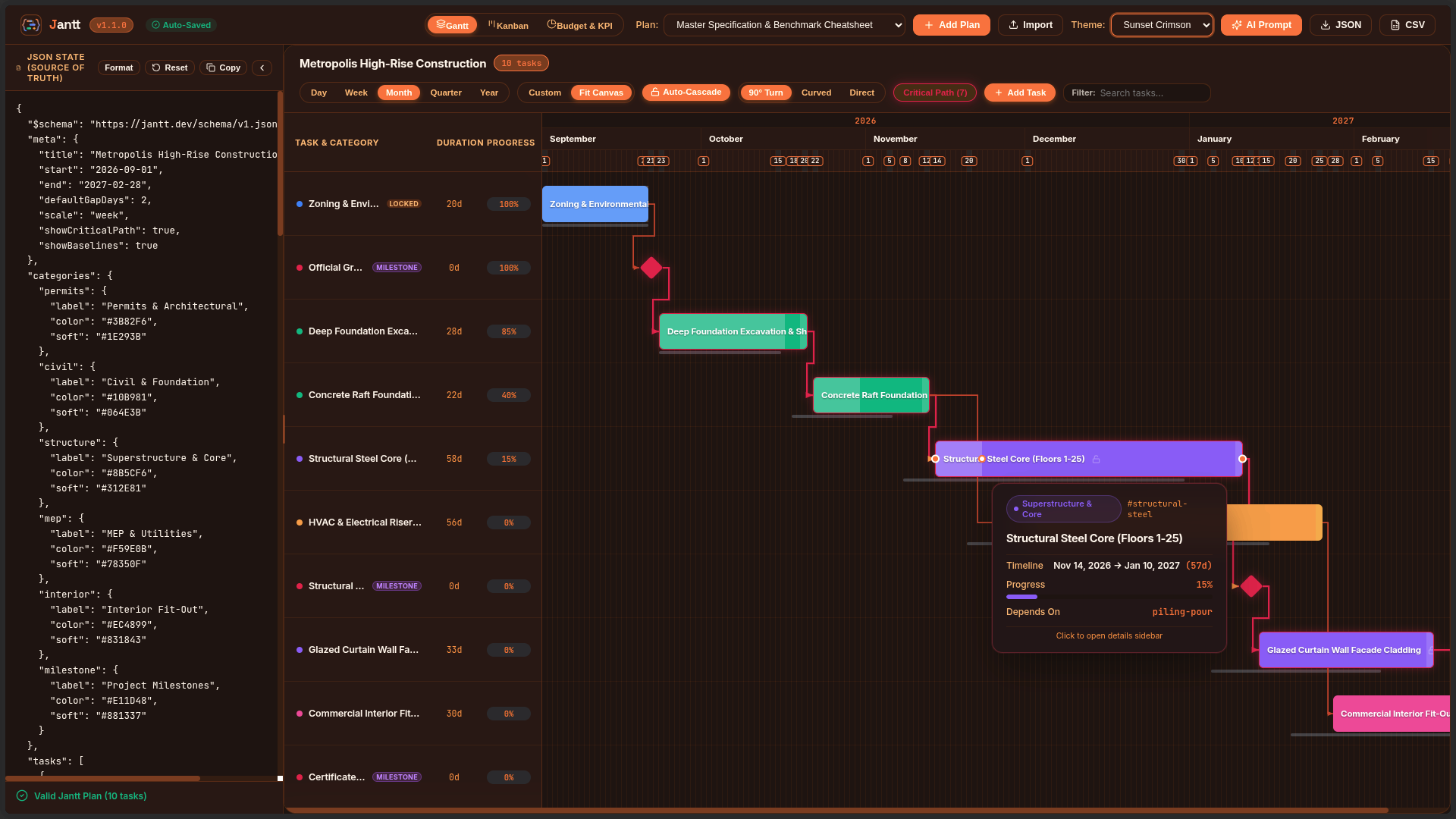The width and height of the screenshot is (1456, 819).
Task: Select the Year scale option
Action: pyautogui.click(x=489, y=93)
